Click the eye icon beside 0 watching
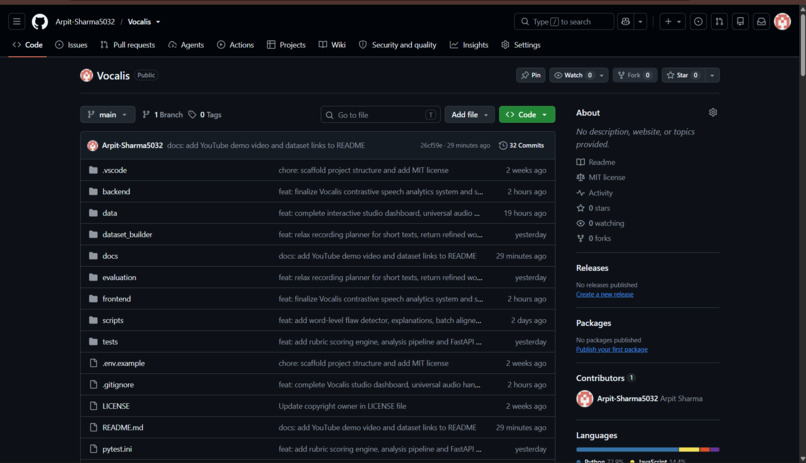806x463 pixels. click(580, 223)
